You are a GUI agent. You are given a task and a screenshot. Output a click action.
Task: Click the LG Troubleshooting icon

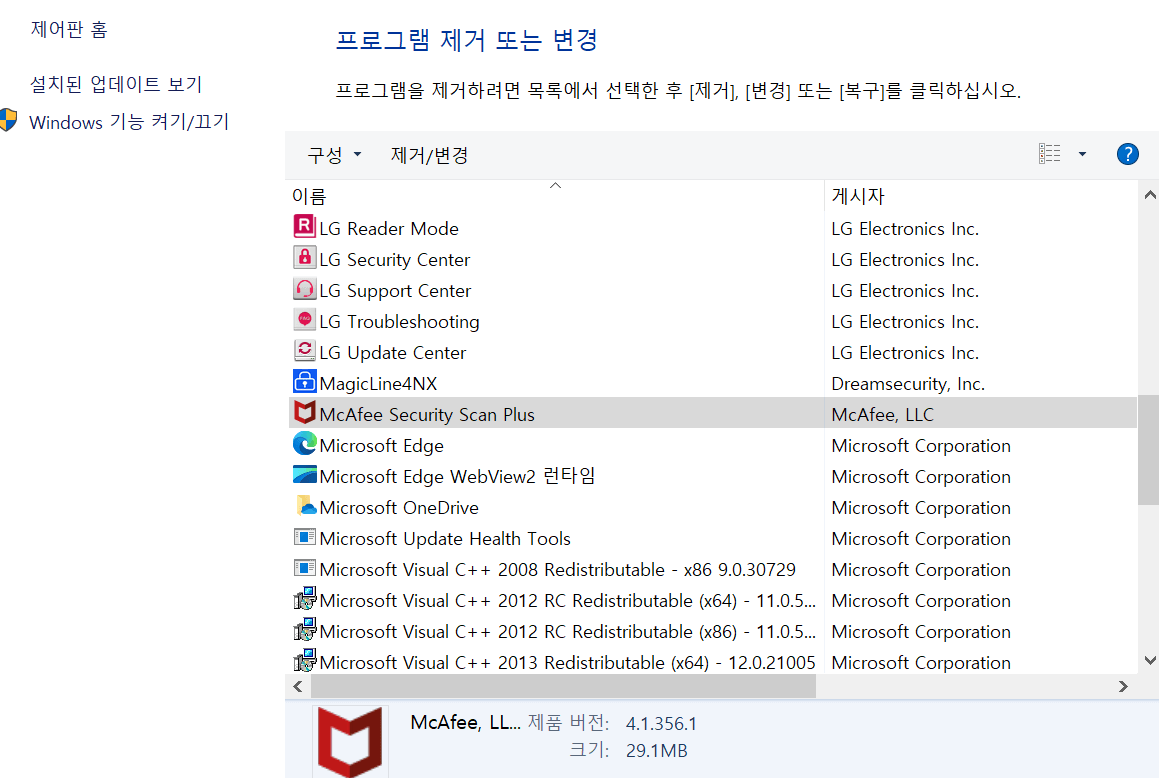(x=305, y=319)
